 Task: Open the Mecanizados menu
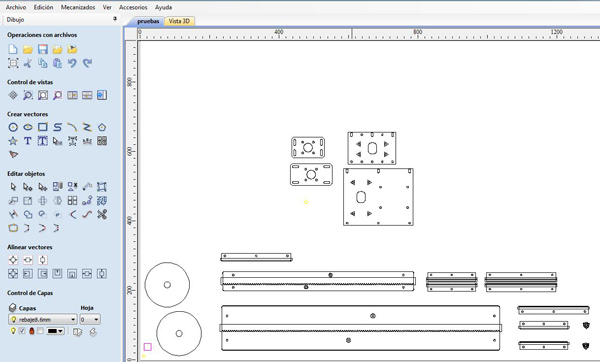click(x=78, y=7)
